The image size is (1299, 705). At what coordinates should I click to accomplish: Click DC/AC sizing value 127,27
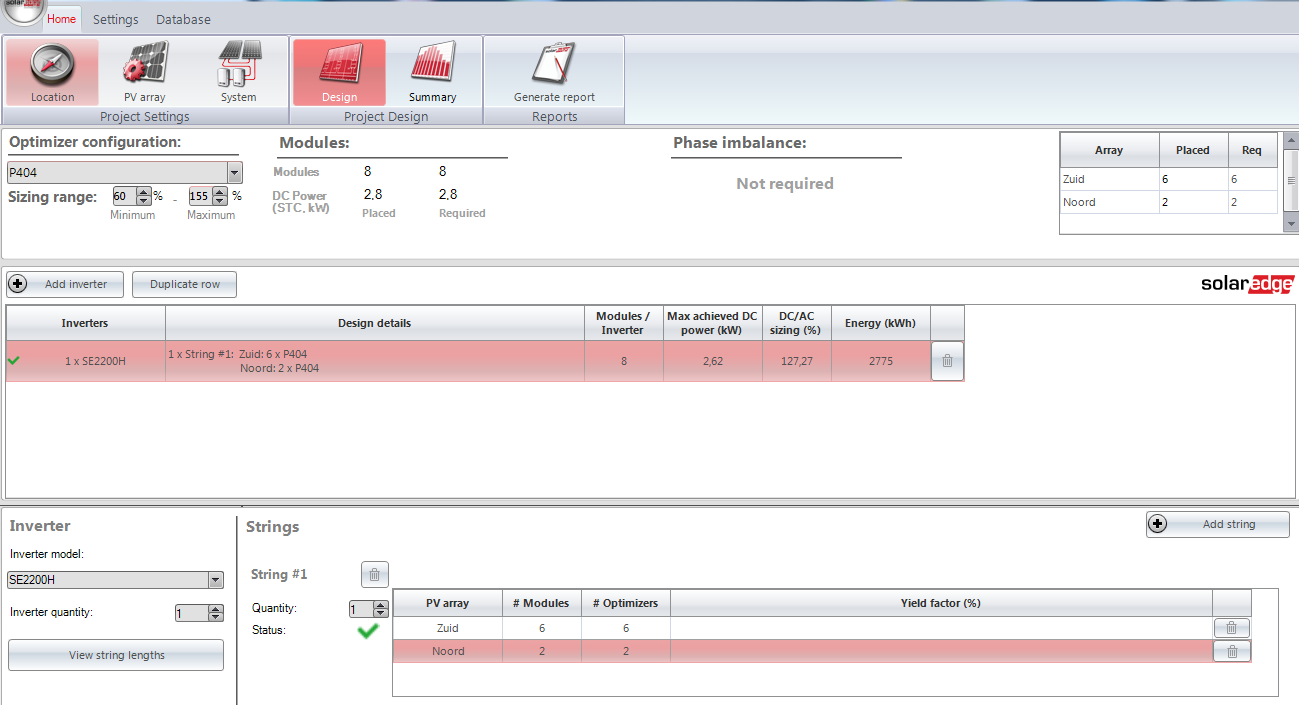(x=796, y=361)
